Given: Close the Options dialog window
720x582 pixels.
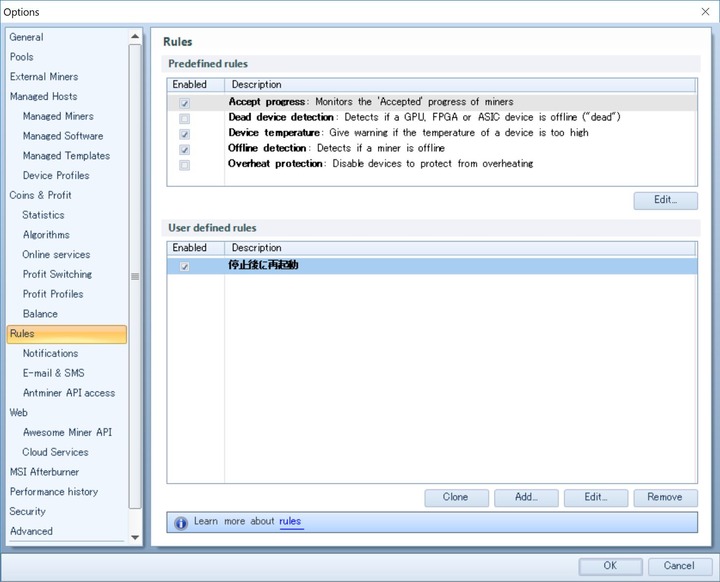Looking at the screenshot, I should 706,11.
